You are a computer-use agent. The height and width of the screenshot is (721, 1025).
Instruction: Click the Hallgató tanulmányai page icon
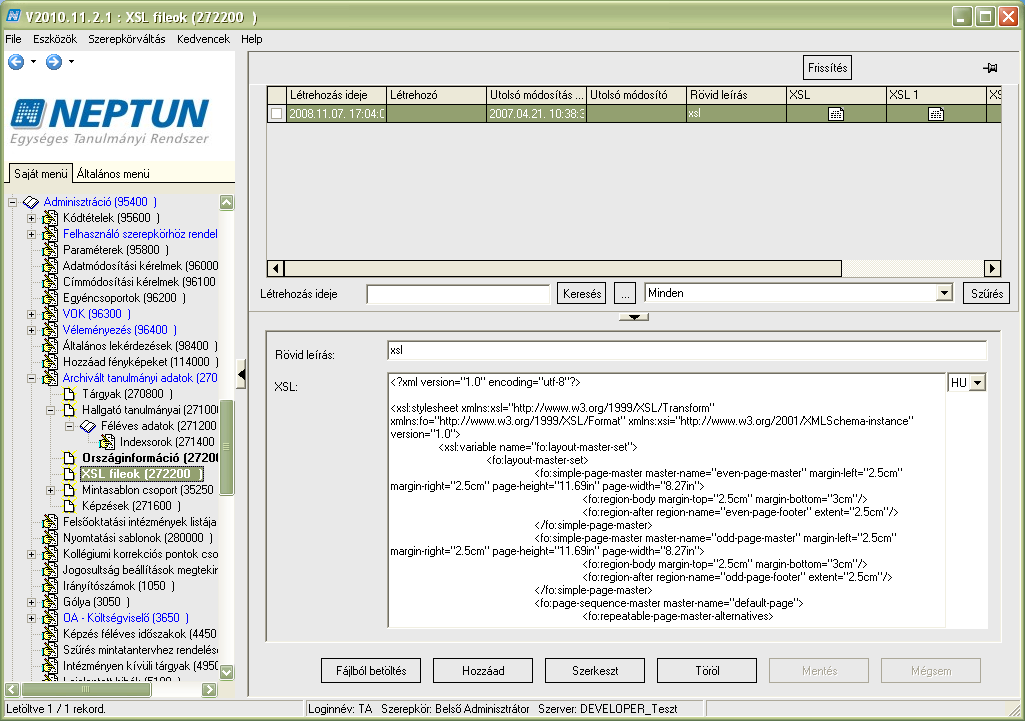point(69,410)
